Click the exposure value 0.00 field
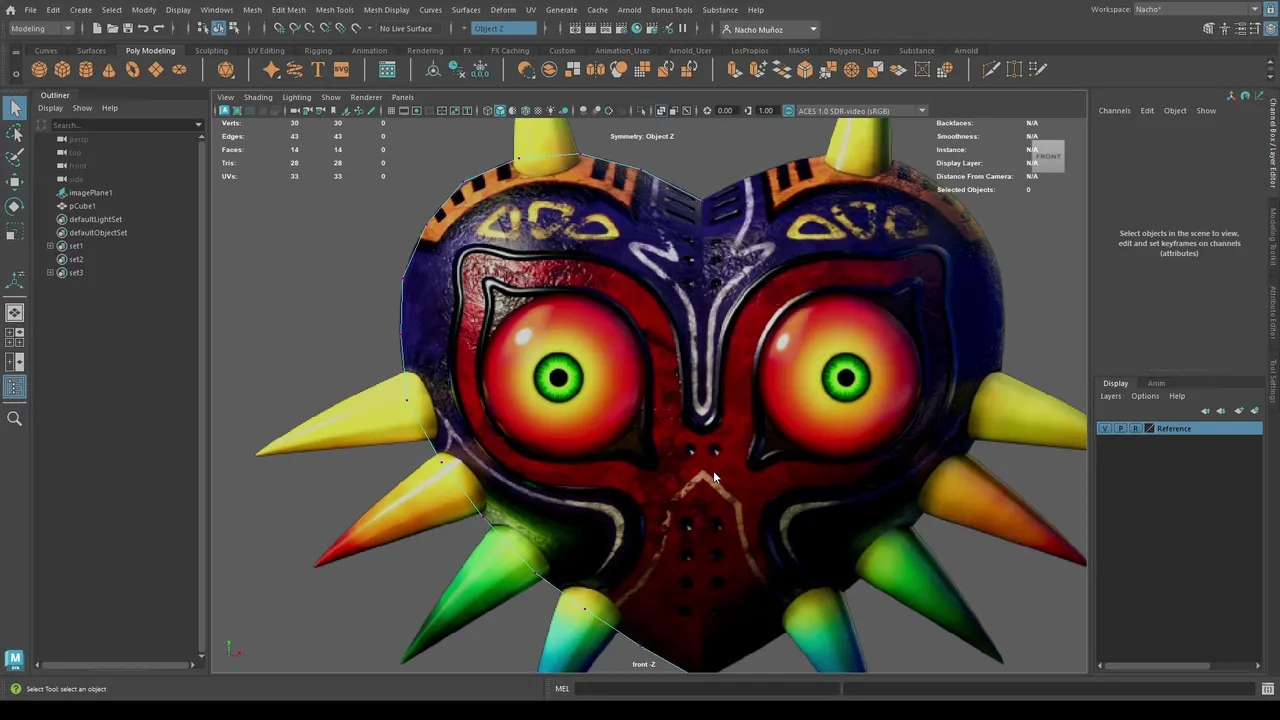Image resolution: width=1280 pixels, height=720 pixels. pos(725,110)
